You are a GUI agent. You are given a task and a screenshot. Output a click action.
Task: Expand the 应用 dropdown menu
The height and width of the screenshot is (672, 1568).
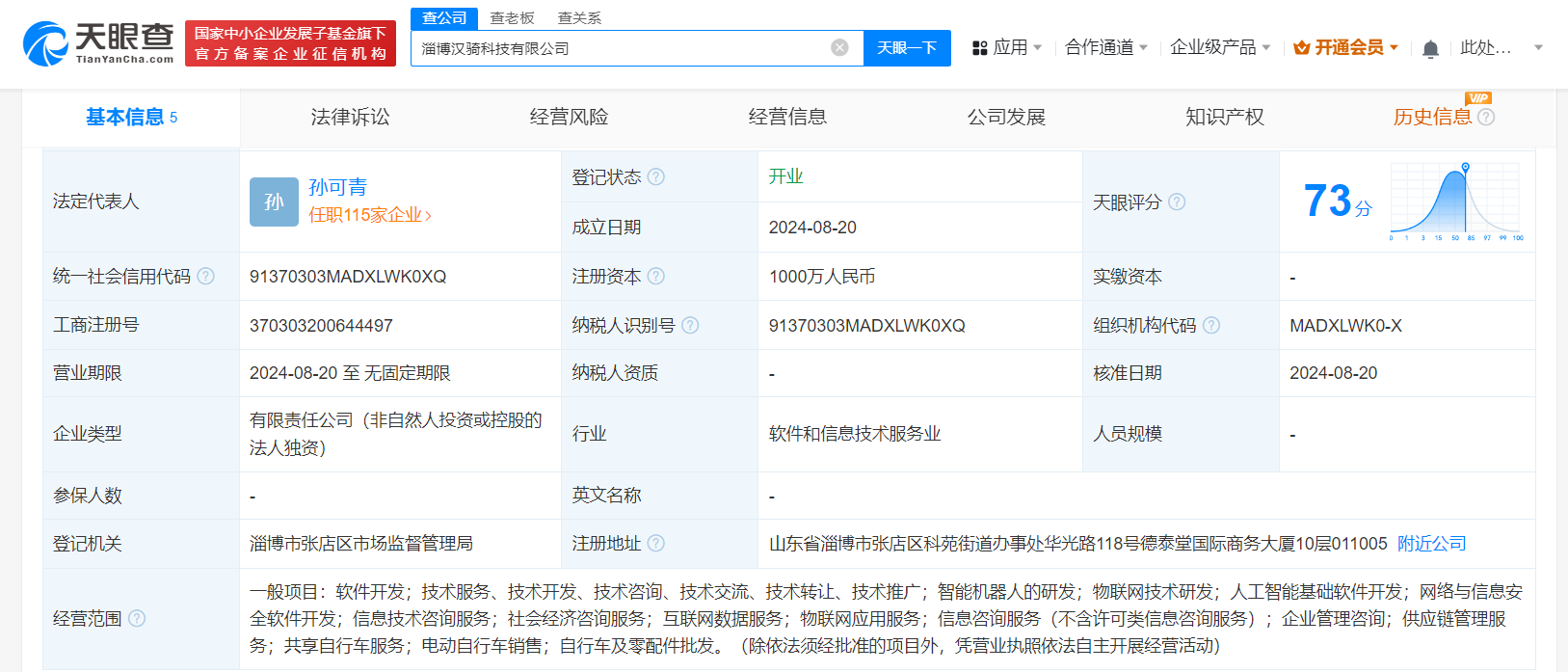(1007, 48)
